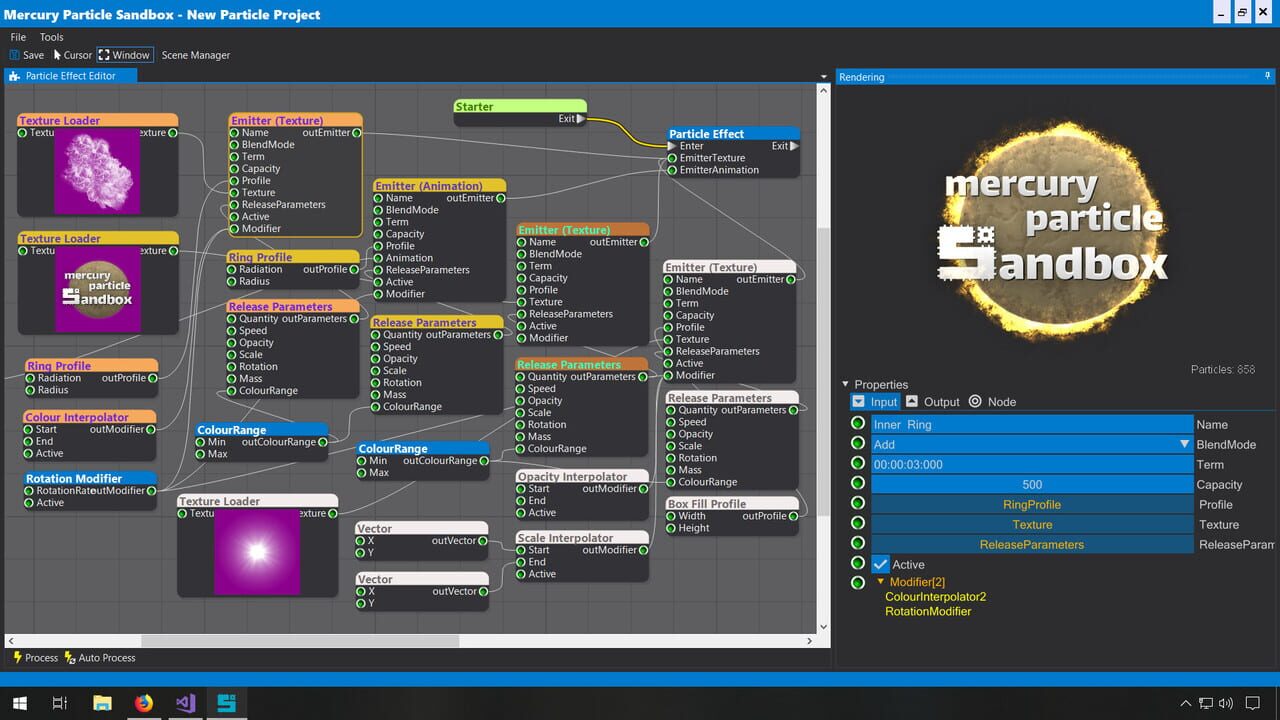Click the Auto Process icon

(x=70, y=658)
